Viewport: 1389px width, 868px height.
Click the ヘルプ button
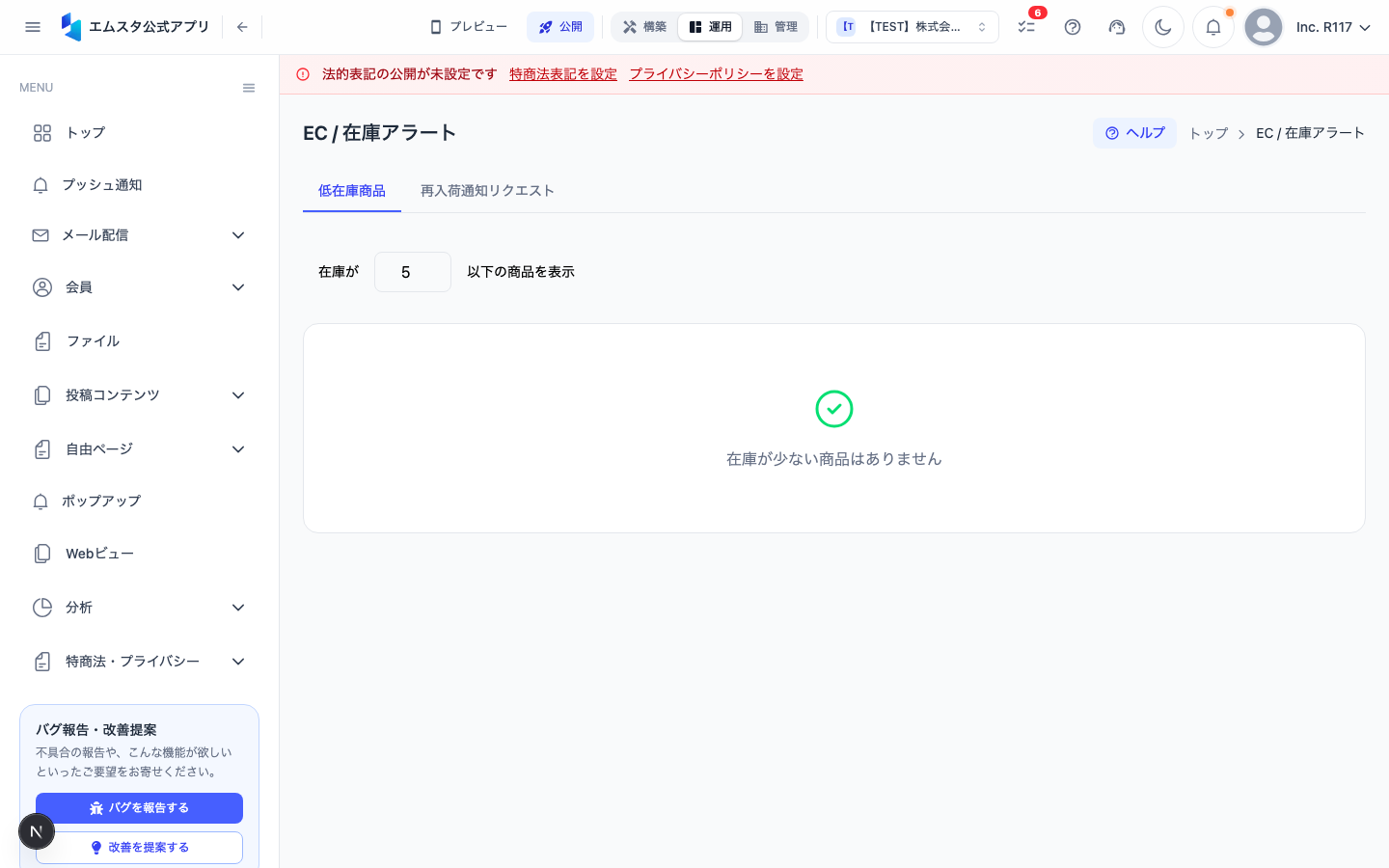pyautogui.click(x=1134, y=133)
